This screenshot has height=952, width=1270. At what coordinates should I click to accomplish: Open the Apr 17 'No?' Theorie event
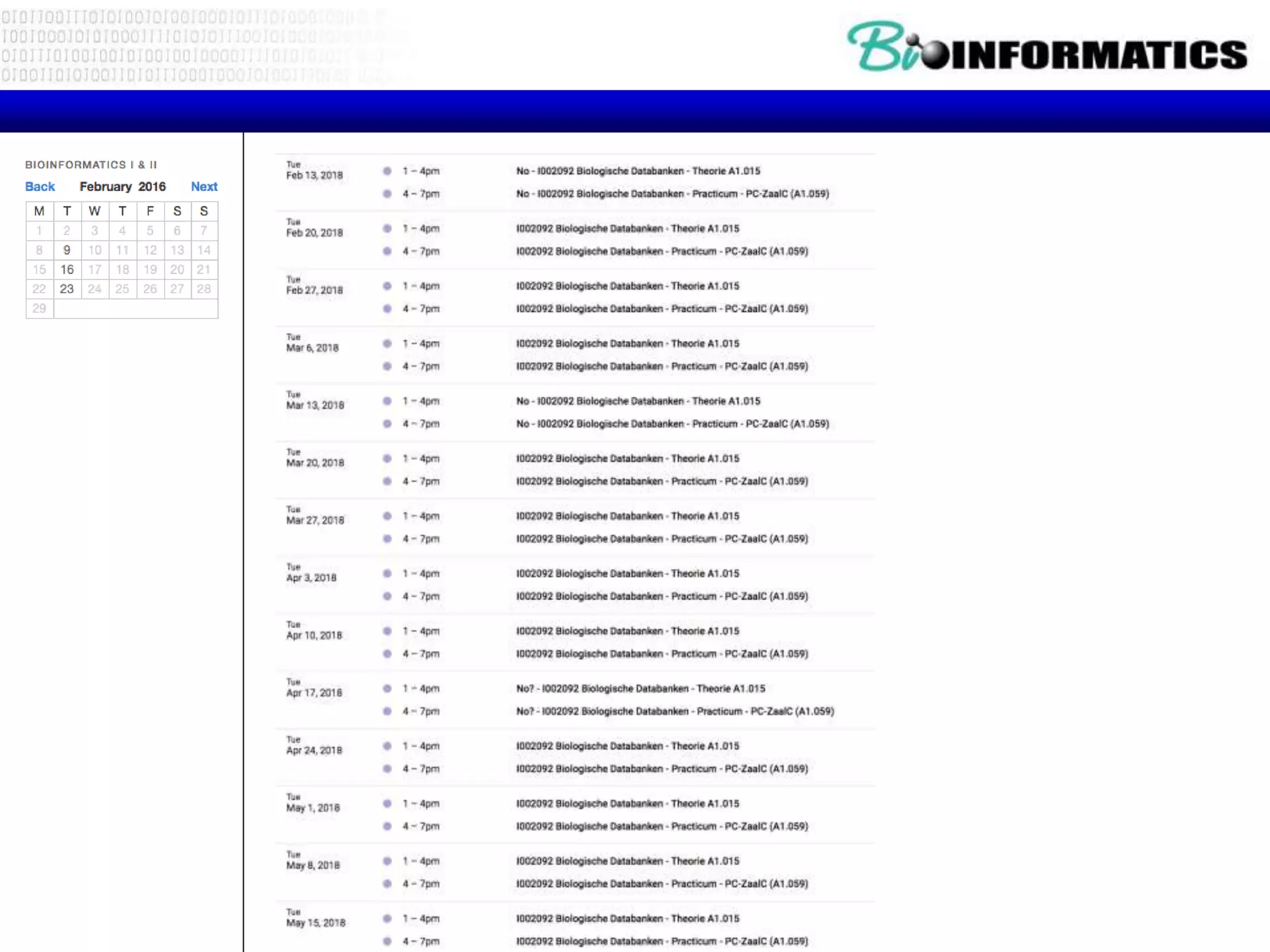[x=641, y=689]
